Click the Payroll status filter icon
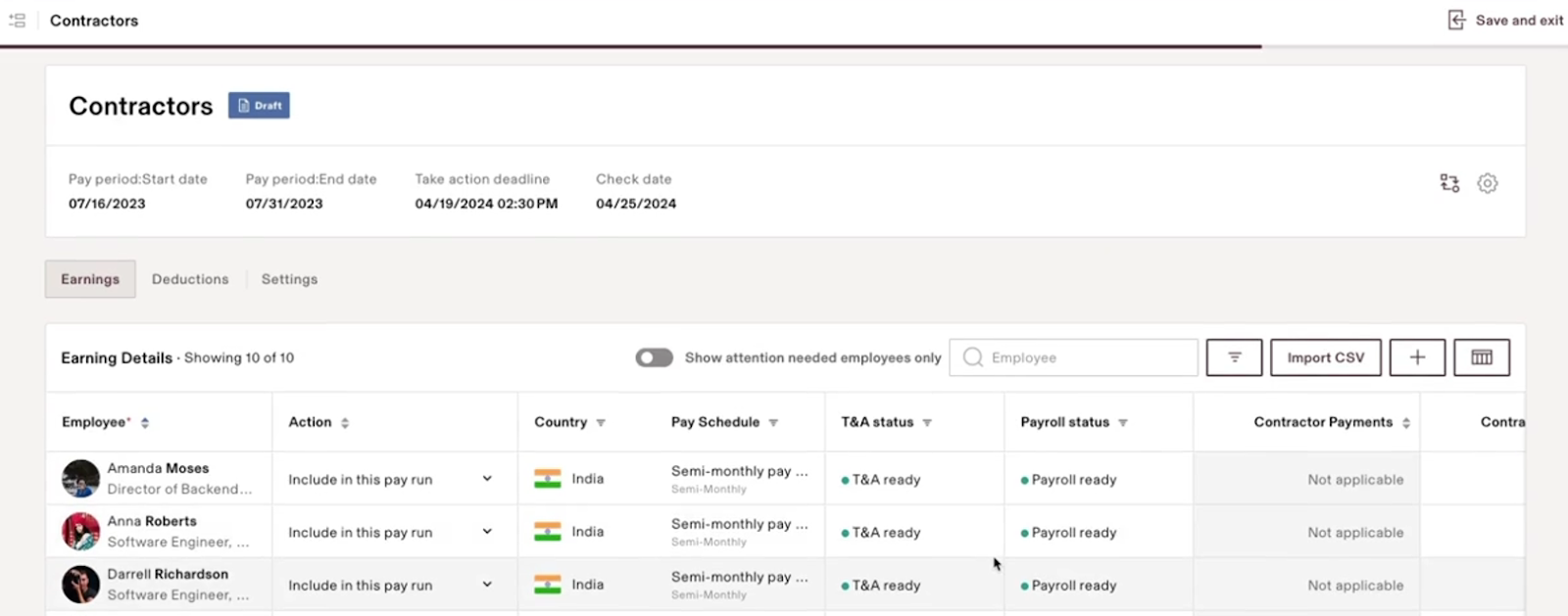1568x616 pixels. coord(1123,423)
